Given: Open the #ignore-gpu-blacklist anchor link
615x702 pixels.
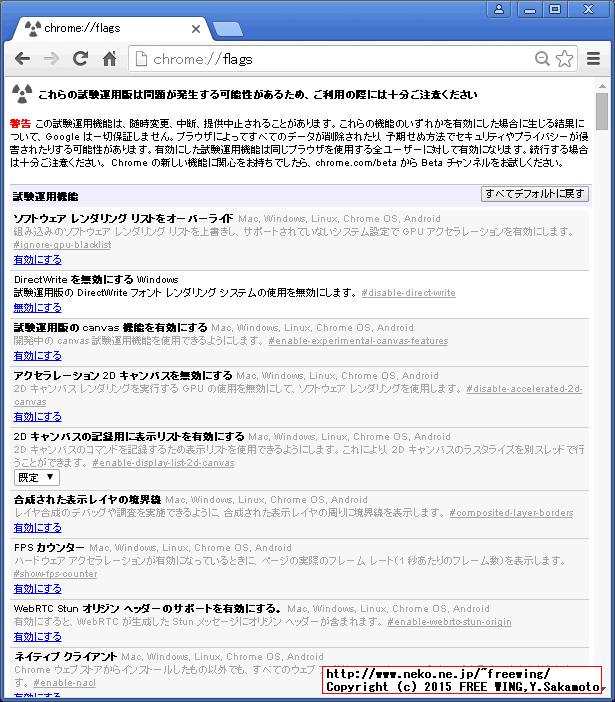Looking at the screenshot, I should (x=62, y=245).
